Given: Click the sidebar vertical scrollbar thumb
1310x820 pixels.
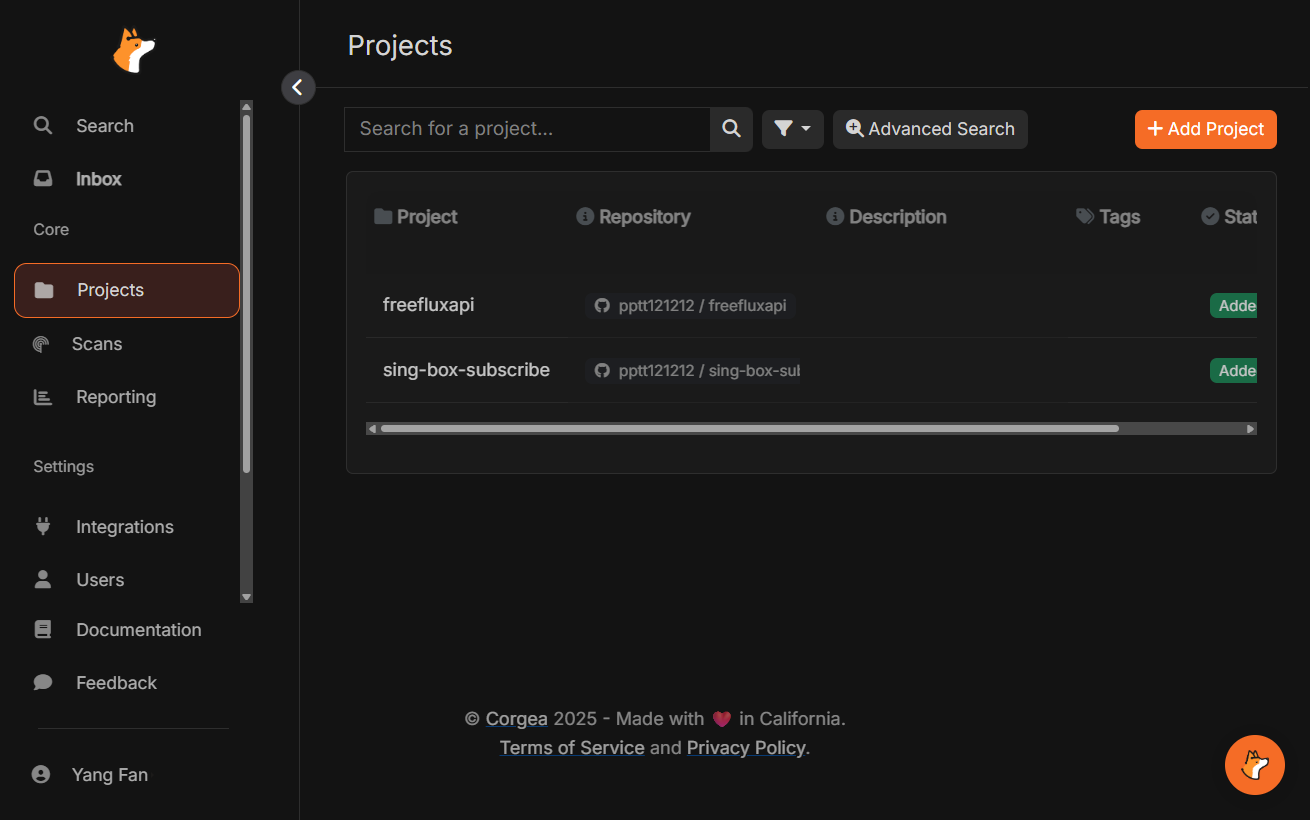Looking at the screenshot, I should tap(246, 293).
